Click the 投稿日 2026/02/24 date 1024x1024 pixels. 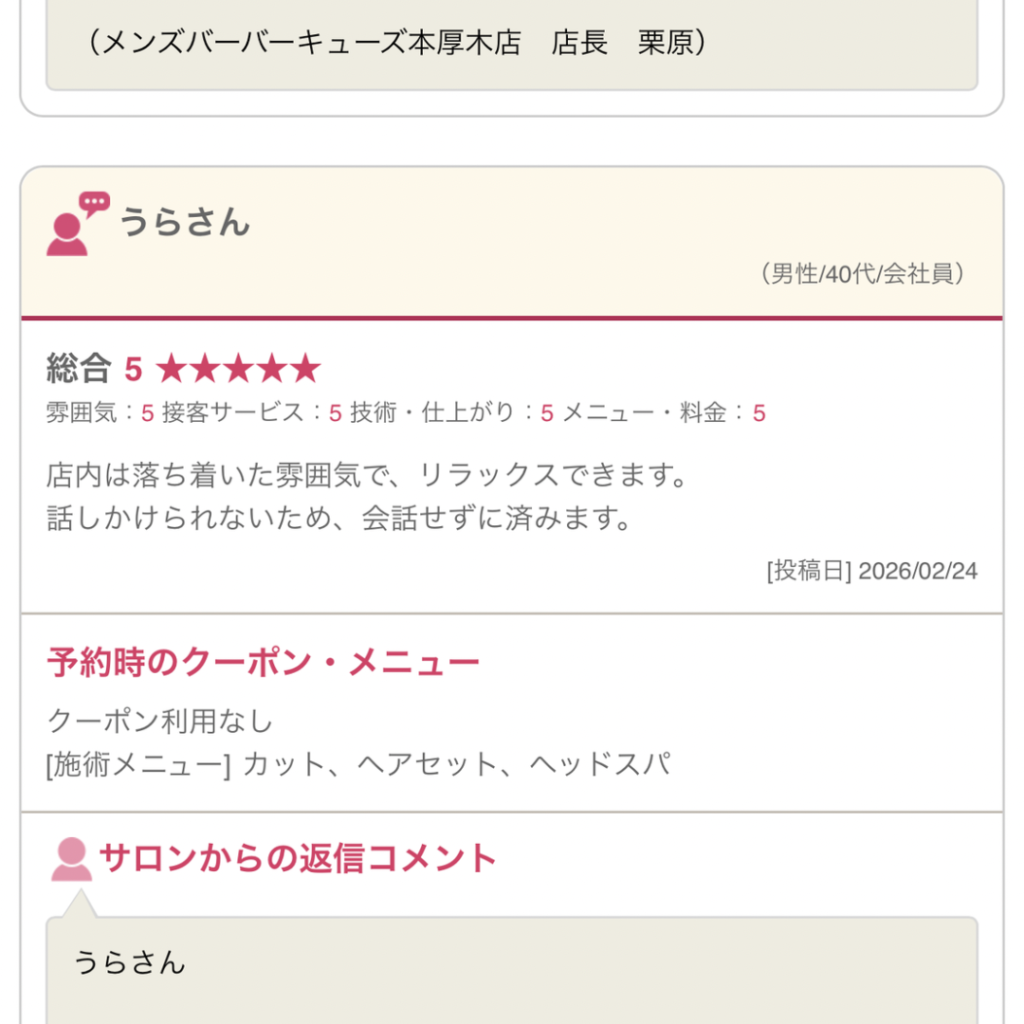(871, 571)
